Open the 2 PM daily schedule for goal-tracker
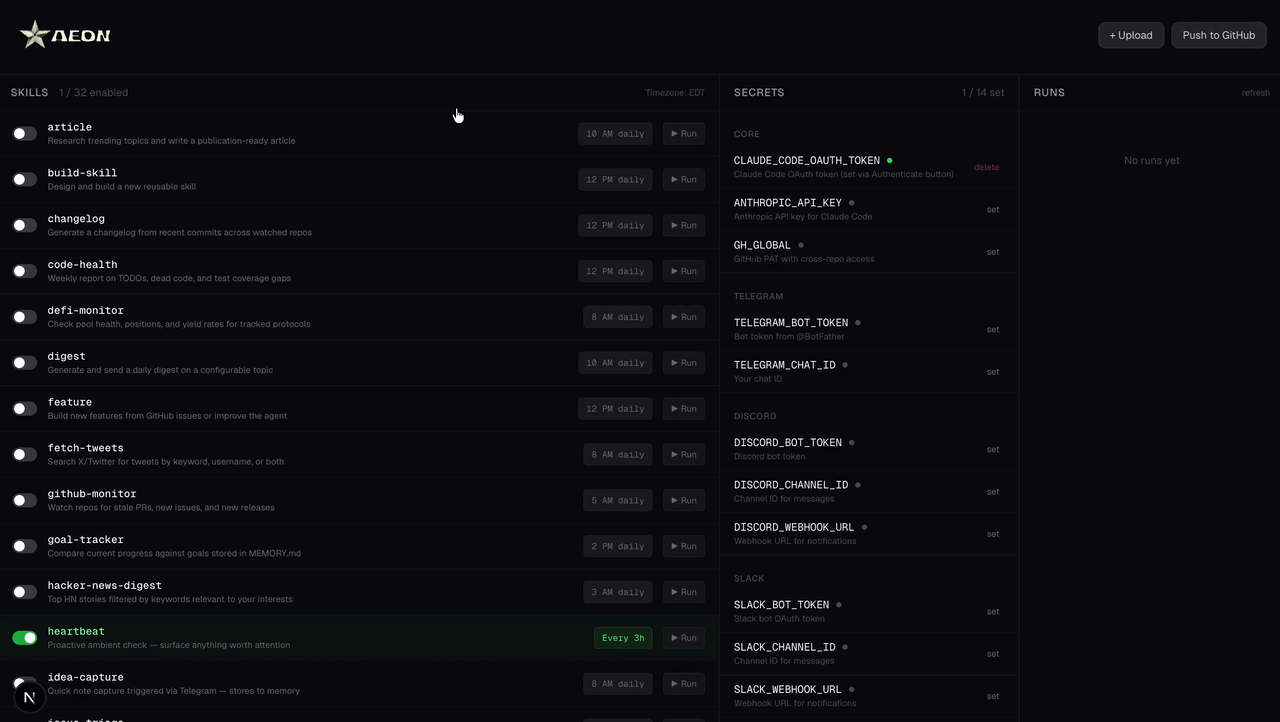 [x=617, y=545]
